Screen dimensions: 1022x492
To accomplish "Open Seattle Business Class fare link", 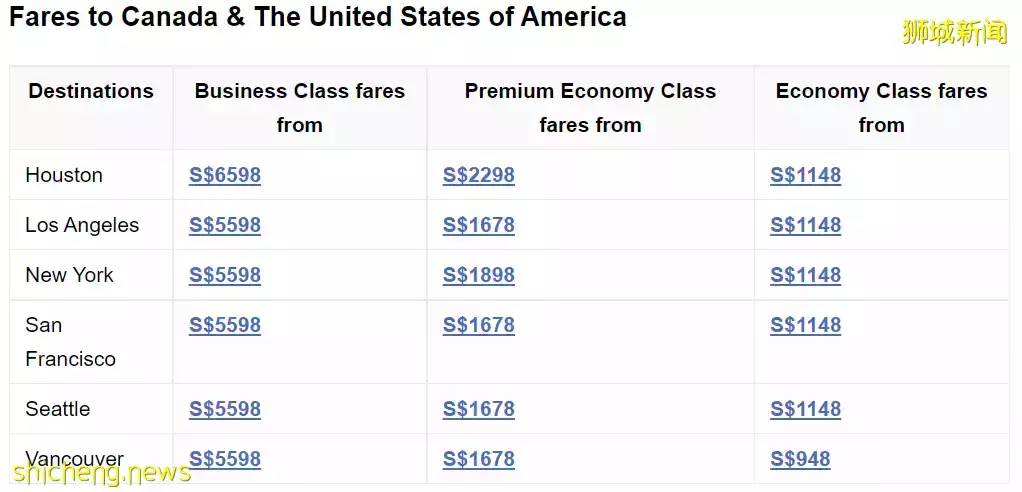I will coord(225,409).
